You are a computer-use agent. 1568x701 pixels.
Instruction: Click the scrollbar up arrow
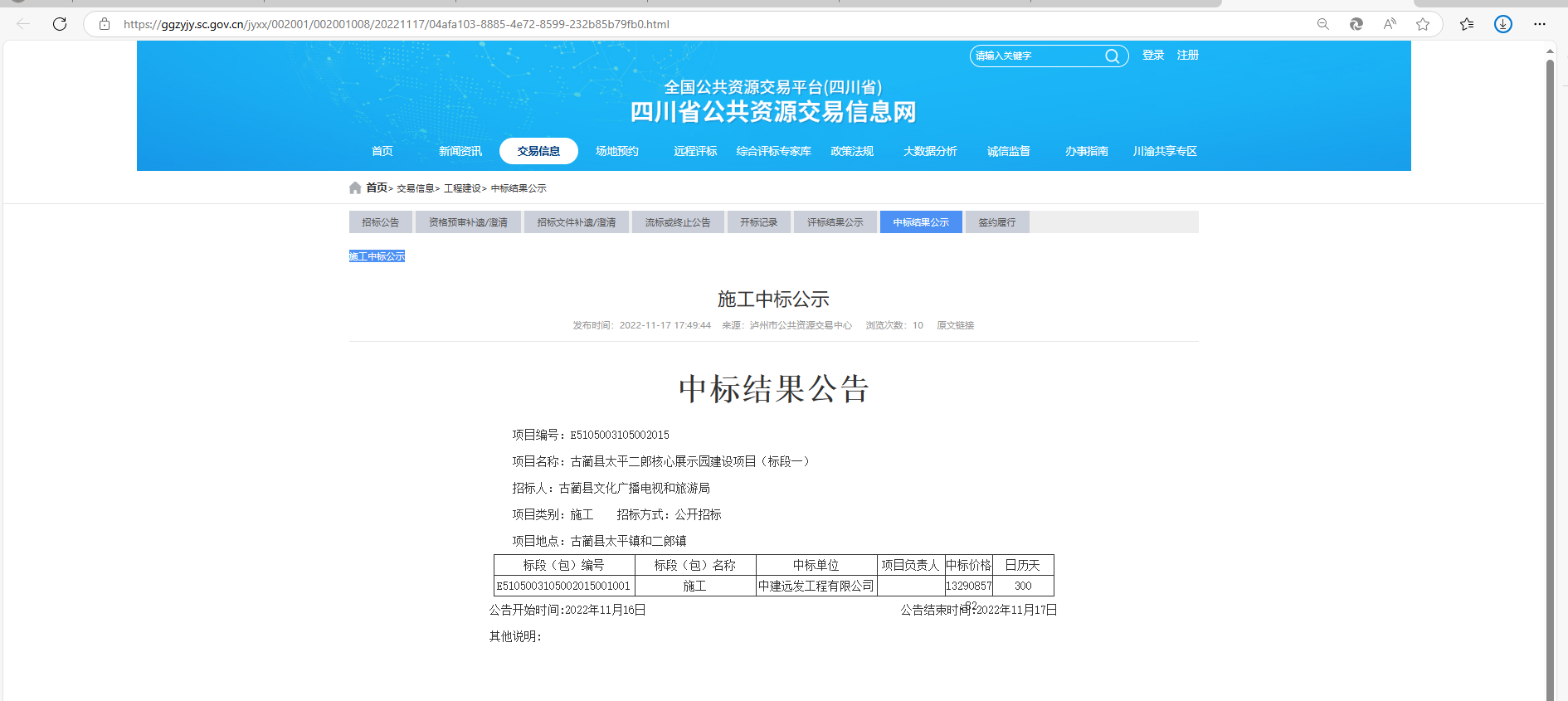[1550, 51]
